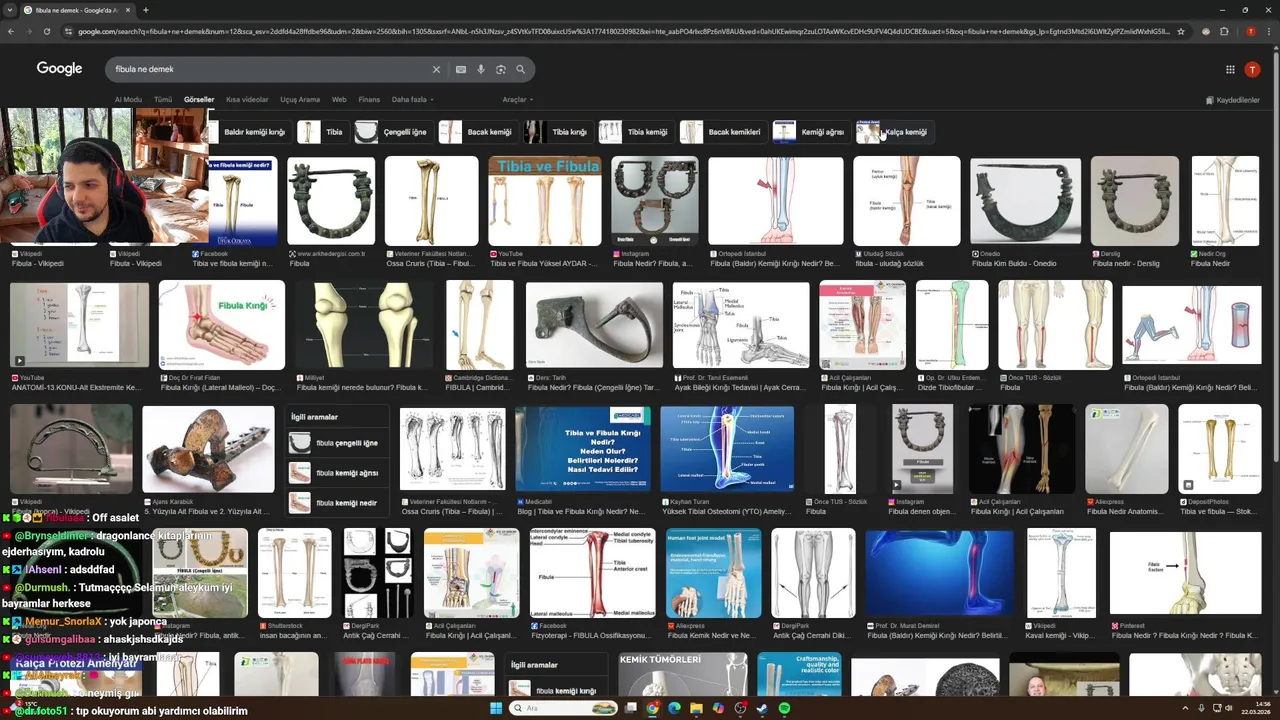Select the 'Kısa videolar' tab
1280x720 pixels.
click(247, 100)
